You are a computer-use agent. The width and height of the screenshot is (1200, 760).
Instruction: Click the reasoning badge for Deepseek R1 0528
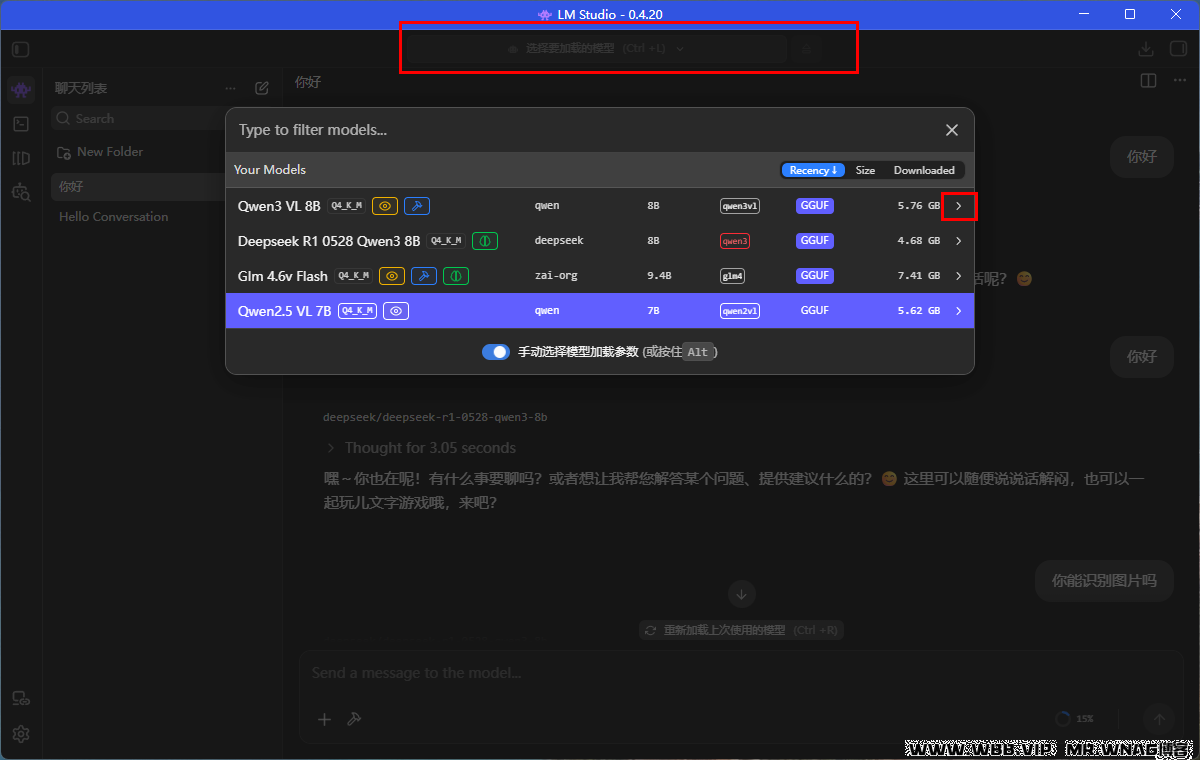point(485,241)
